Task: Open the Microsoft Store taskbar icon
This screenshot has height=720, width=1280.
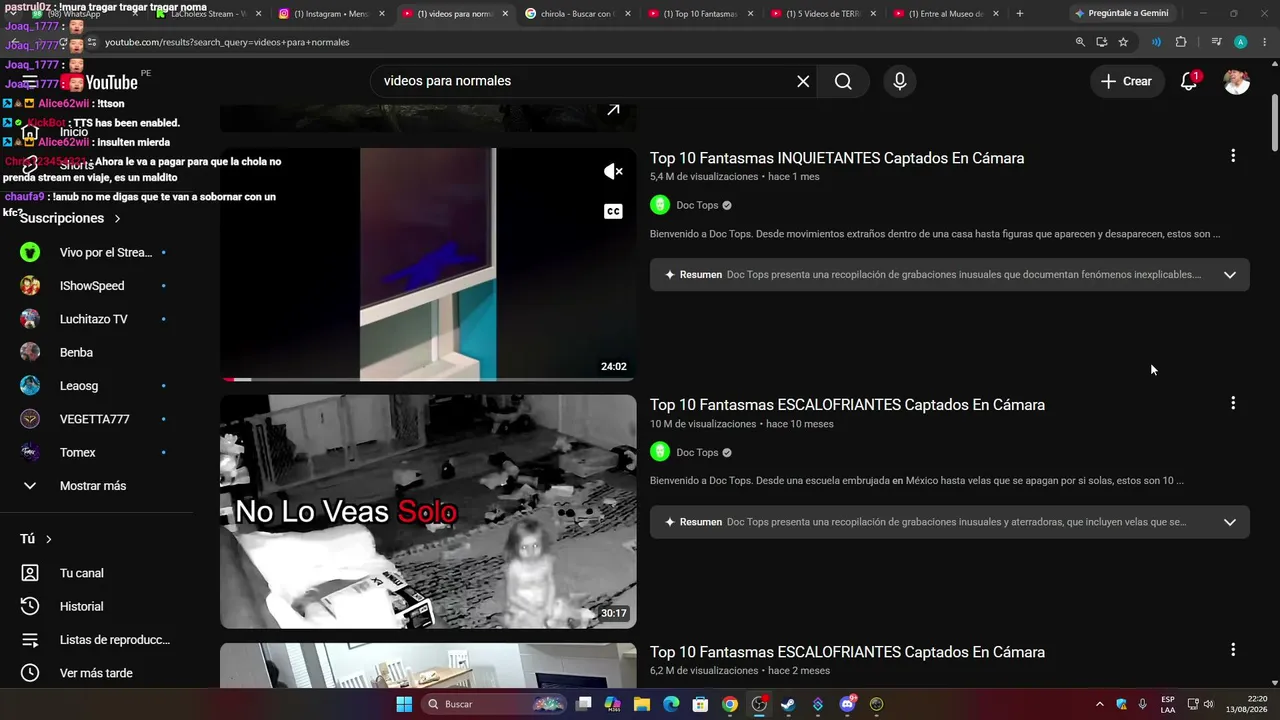Action: pos(700,704)
